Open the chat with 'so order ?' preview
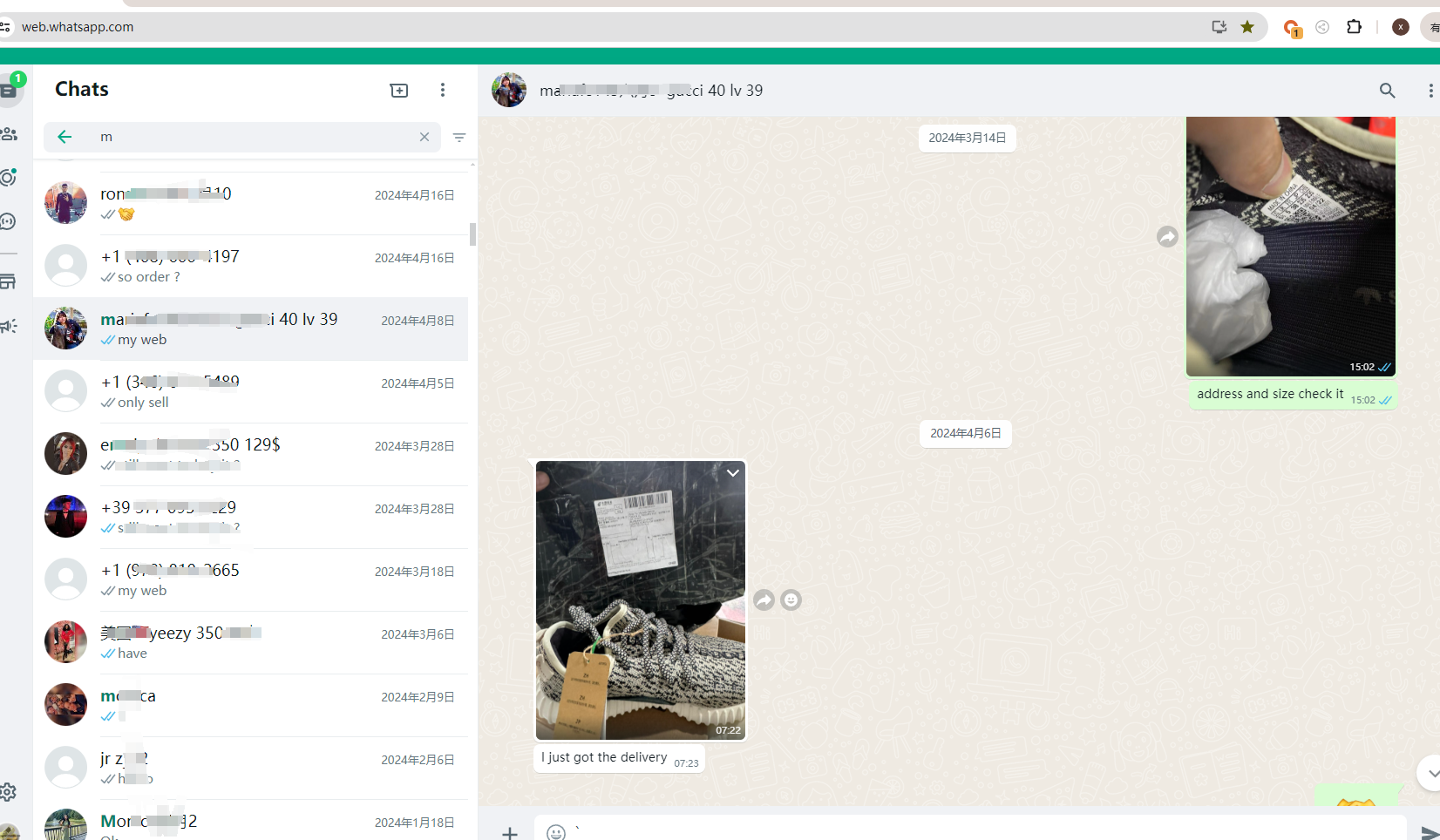Image resolution: width=1440 pixels, height=840 pixels. pyautogui.click(x=253, y=267)
